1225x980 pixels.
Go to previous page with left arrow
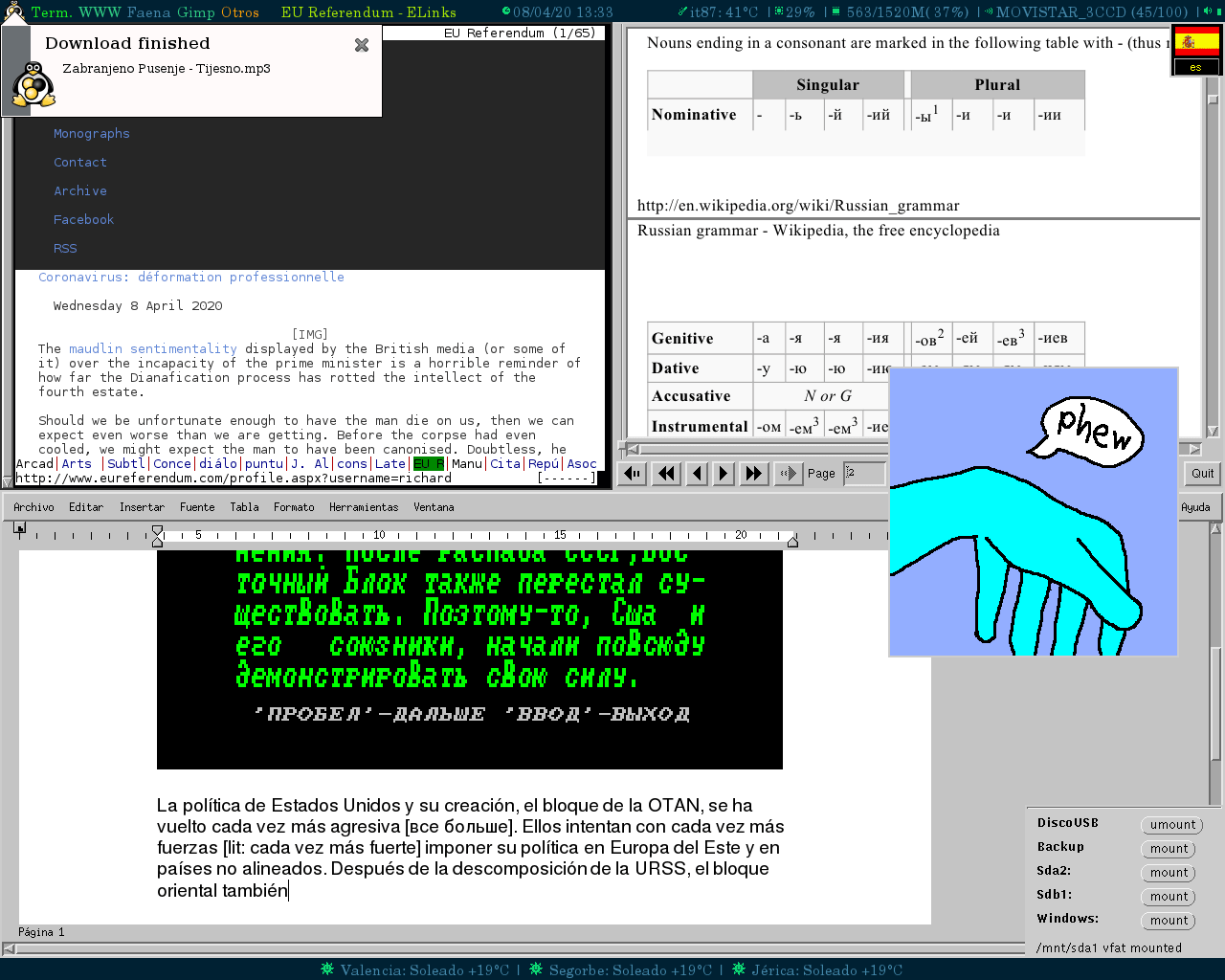pyautogui.click(x=697, y=473)
